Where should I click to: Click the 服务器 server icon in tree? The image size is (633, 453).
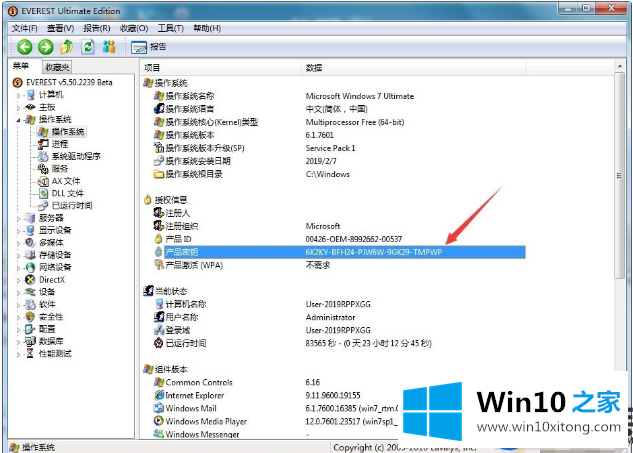click(x=30, y=218)
